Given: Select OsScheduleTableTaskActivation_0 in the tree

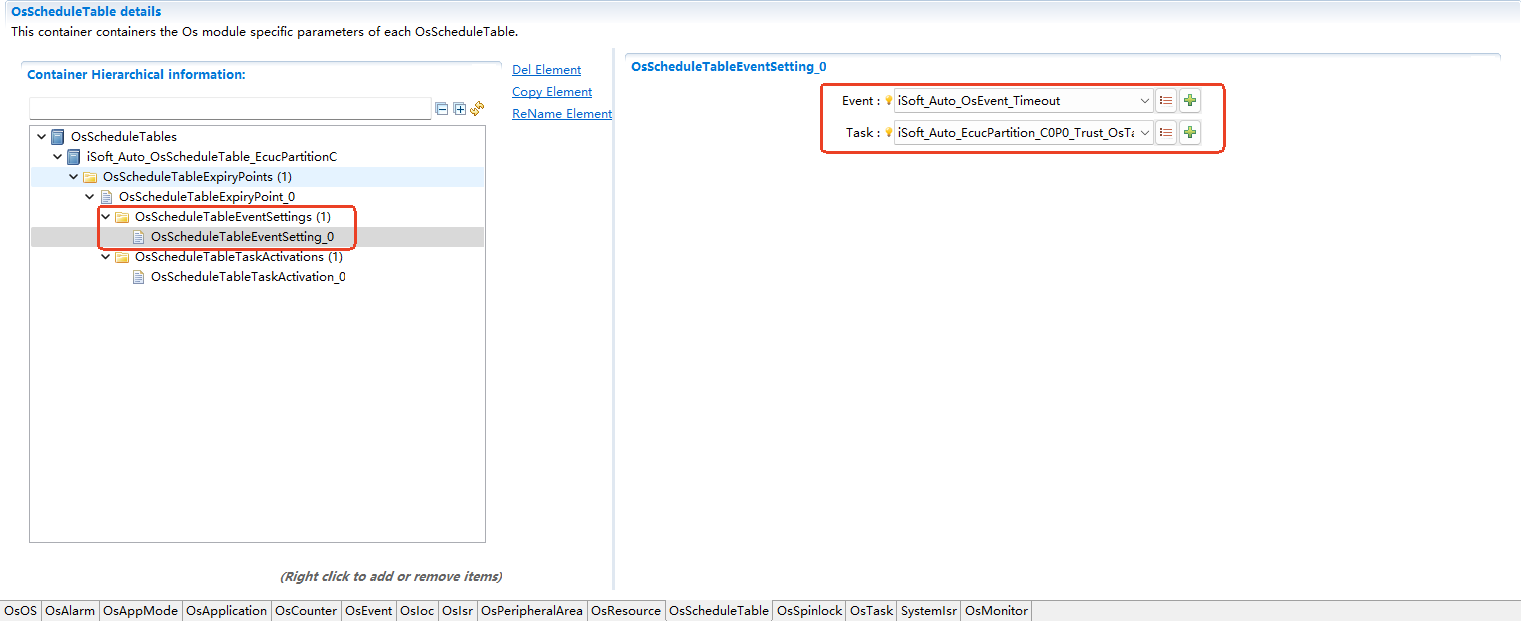Looking at the screenshot, I should pyautogui.click(x=248, y=277).
